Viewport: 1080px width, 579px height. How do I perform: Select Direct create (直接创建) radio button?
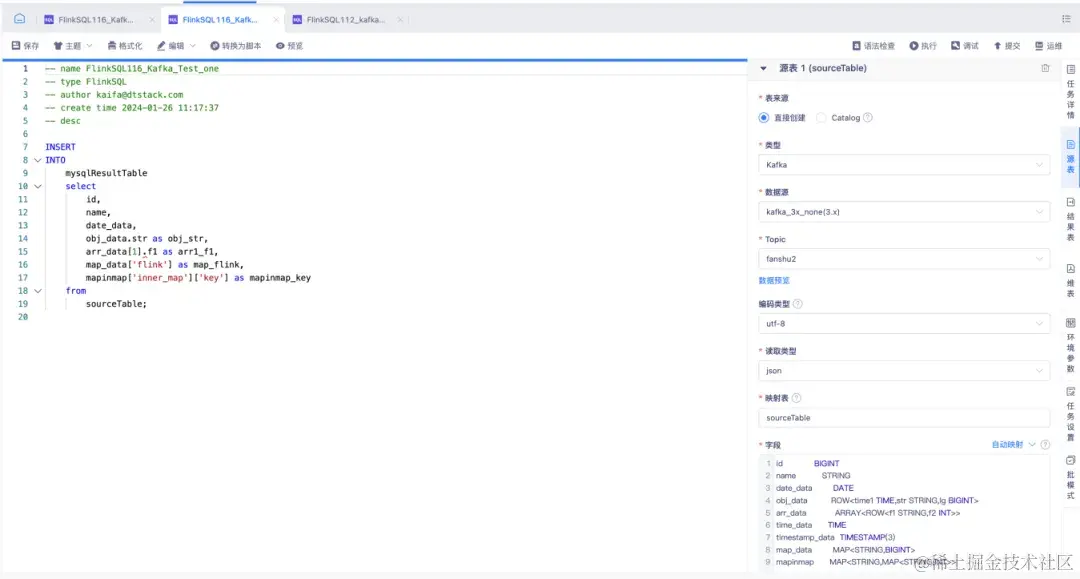[x=764, y=118]
